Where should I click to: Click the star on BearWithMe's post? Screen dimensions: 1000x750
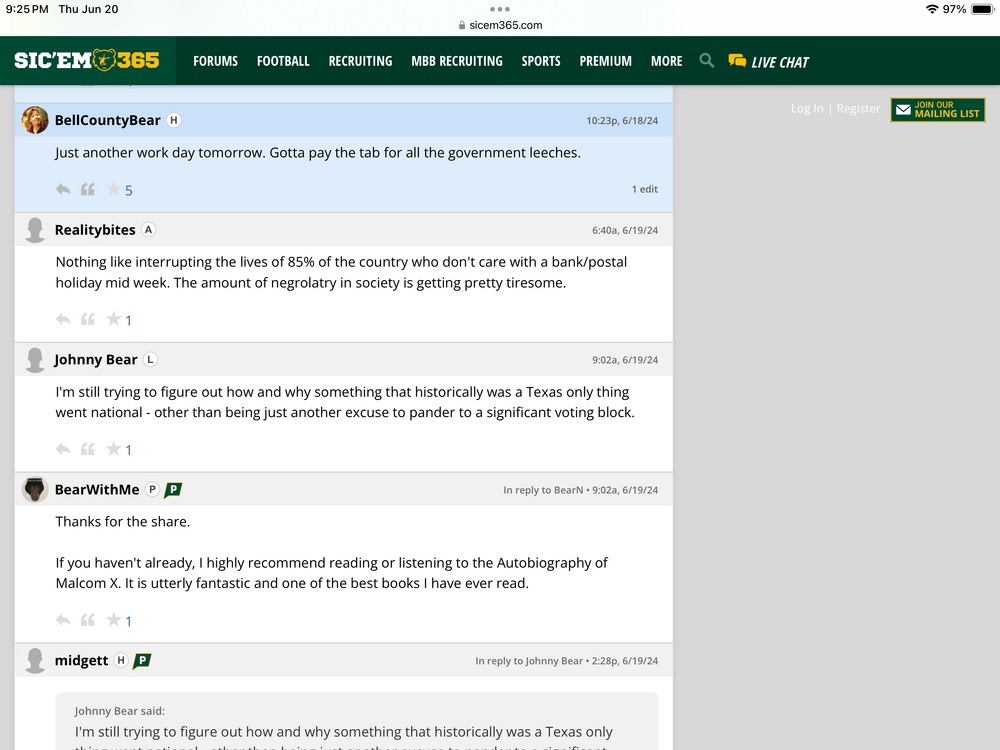pos(113,620)
